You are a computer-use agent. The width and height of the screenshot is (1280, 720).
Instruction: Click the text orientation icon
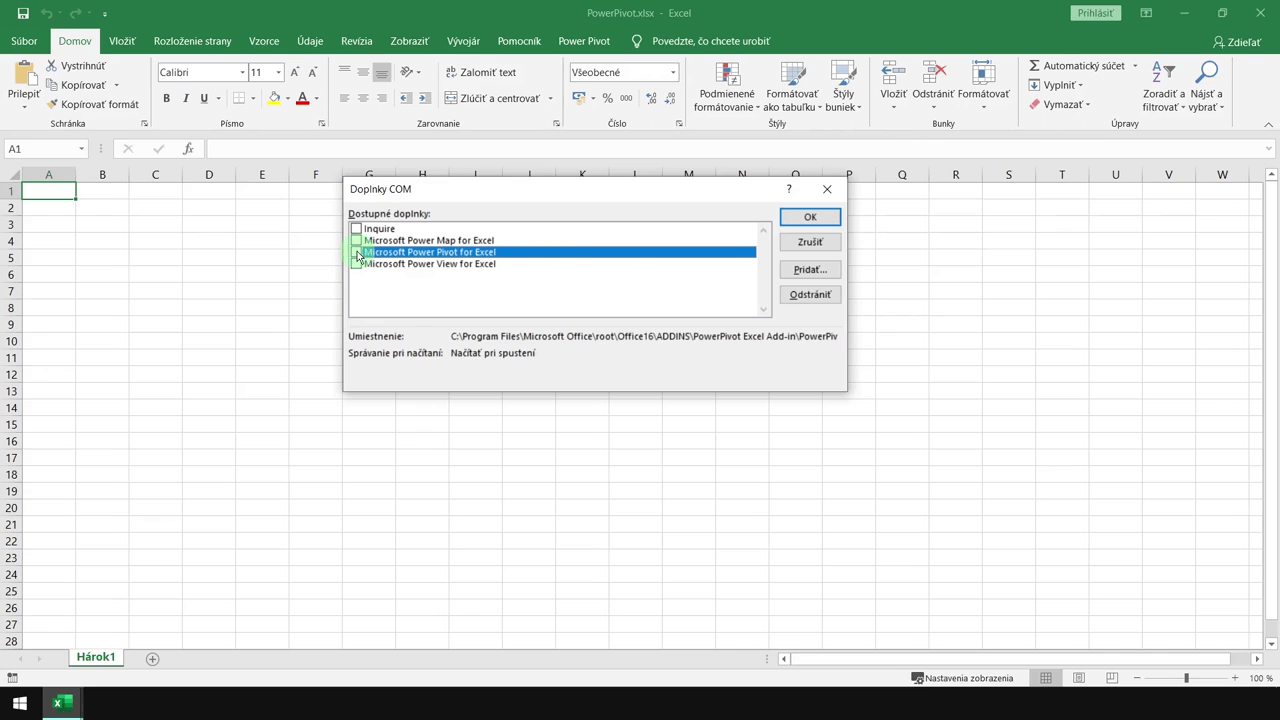tap(406, 72)
